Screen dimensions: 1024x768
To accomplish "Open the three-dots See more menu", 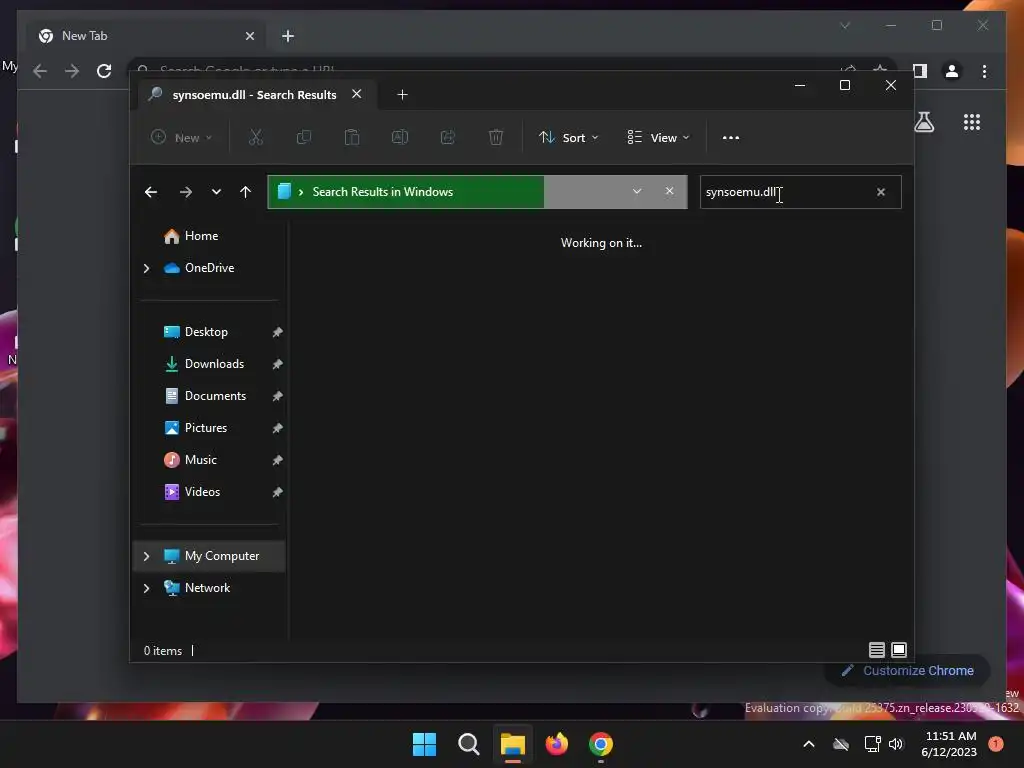I will click(731, 138).
